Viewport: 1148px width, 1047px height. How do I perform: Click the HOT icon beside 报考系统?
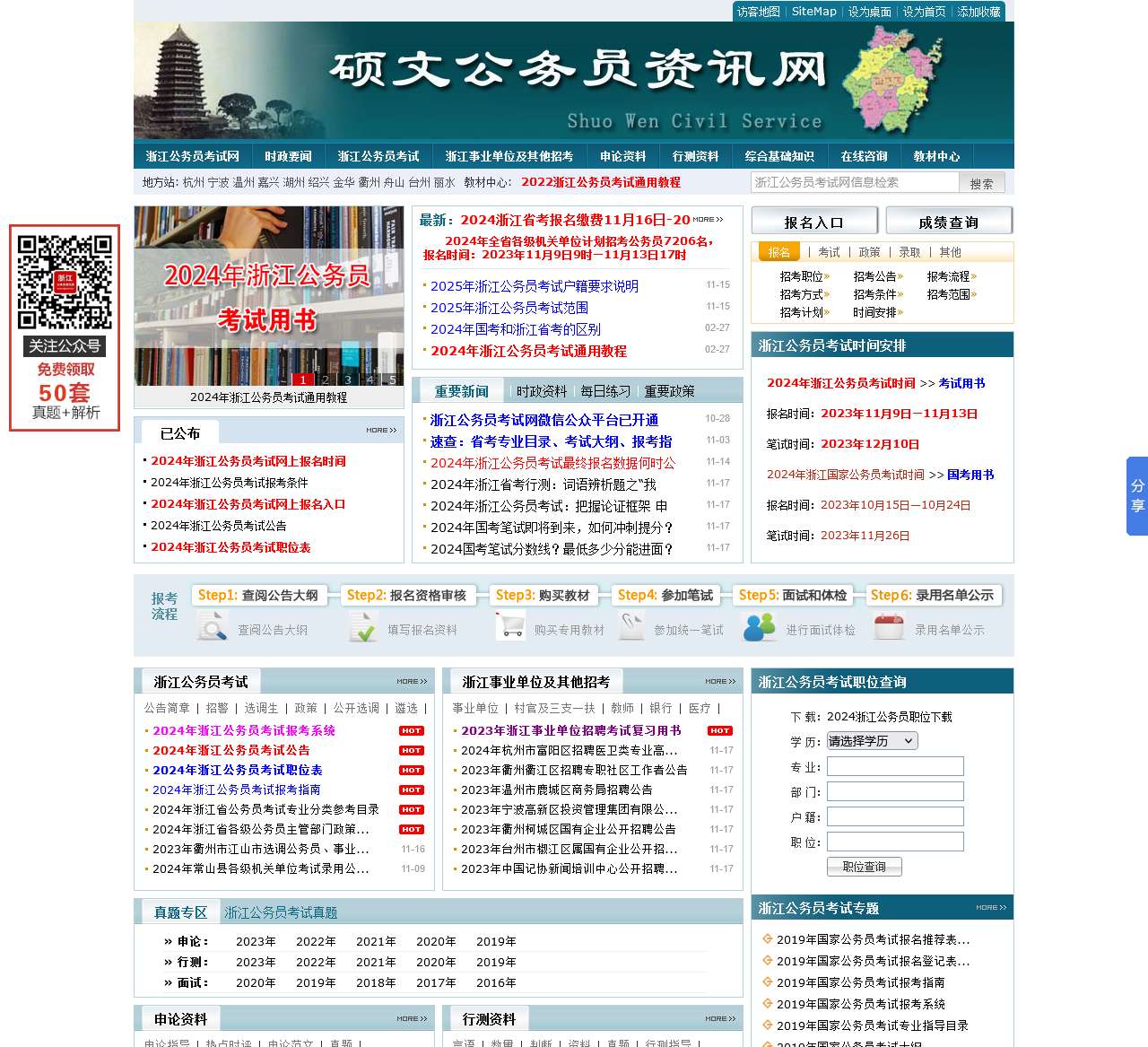(411, 730)
